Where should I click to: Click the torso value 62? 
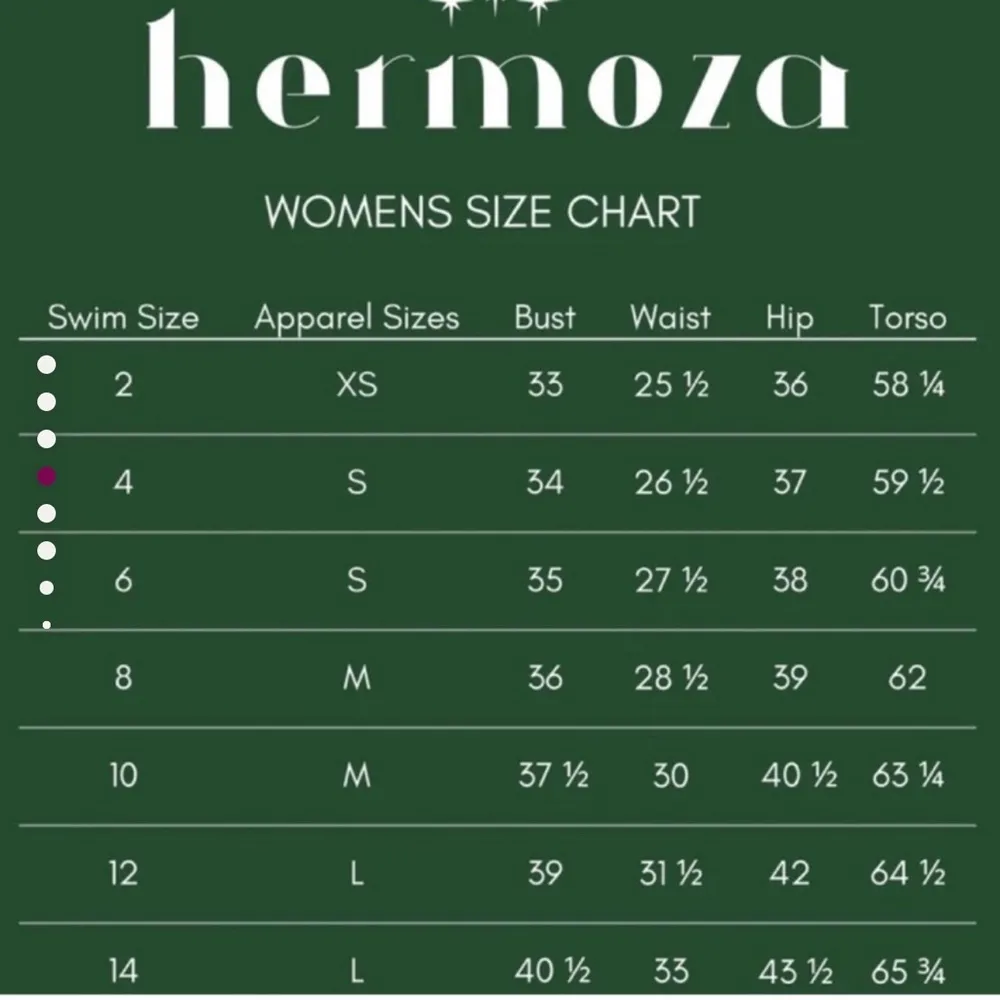click(907, 678)
